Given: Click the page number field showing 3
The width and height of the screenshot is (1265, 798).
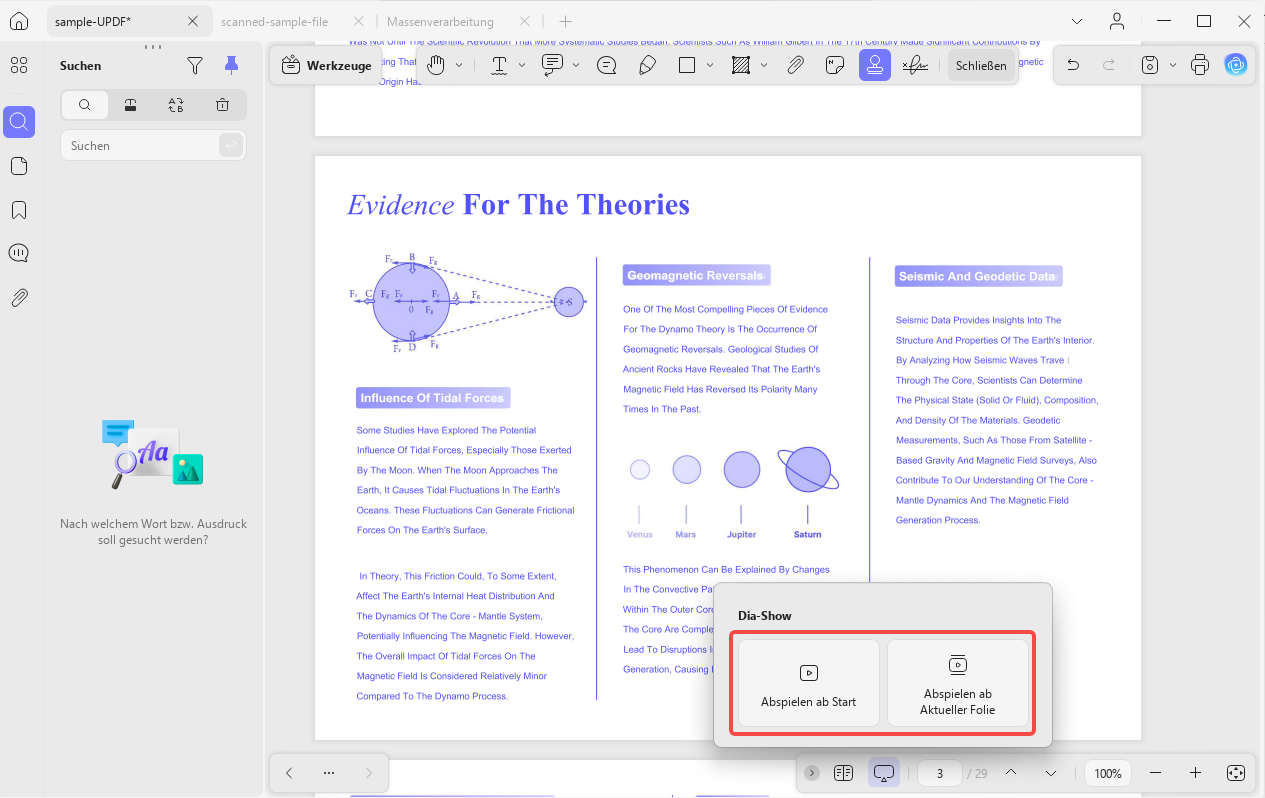Looking at the screenshot, I should 940,773.
